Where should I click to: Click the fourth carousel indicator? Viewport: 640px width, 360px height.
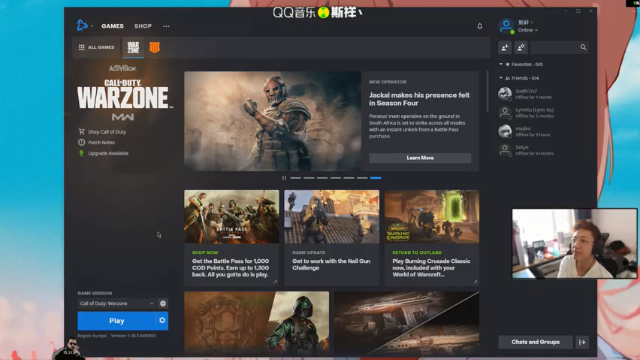click(336, 178)
